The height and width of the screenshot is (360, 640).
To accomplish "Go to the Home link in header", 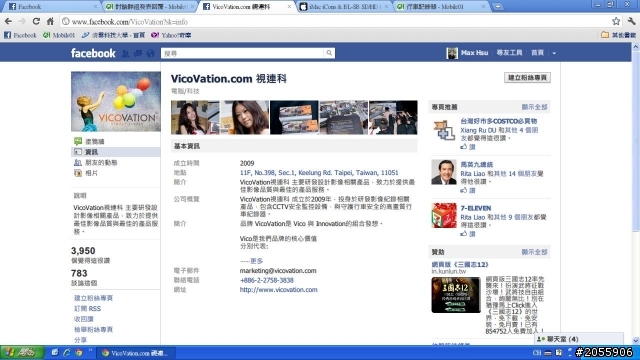I will point(537,53).
